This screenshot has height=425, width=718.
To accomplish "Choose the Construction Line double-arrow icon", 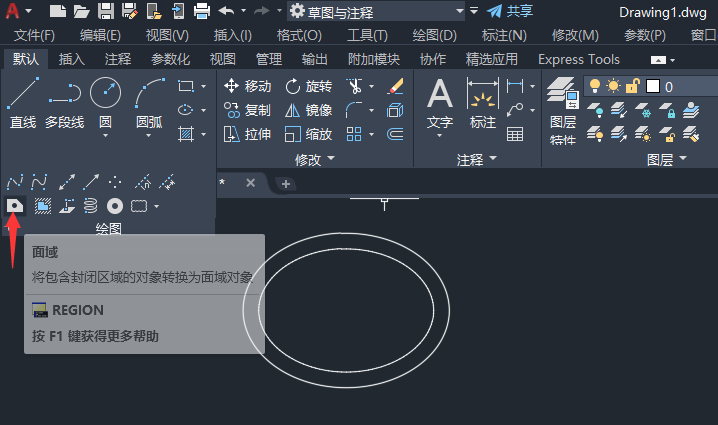I will click(x=67, y=182).
